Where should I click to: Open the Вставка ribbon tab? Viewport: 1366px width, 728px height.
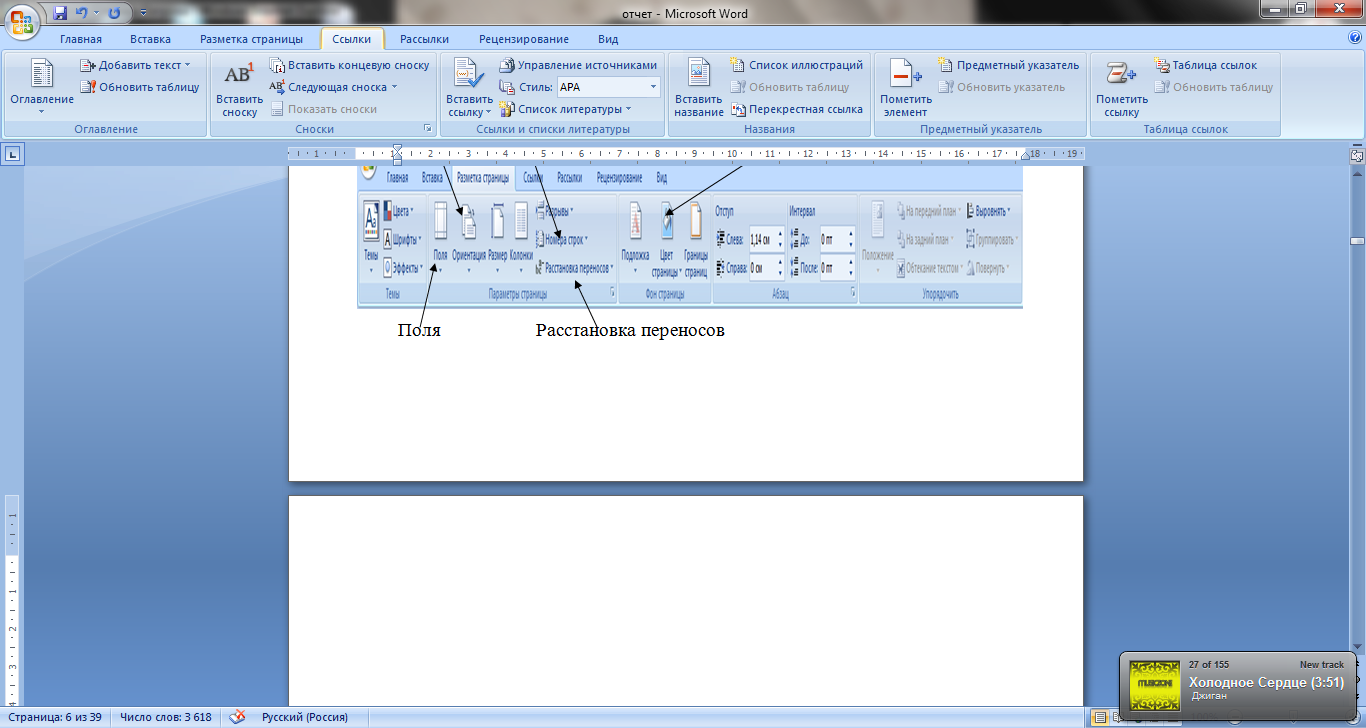150,39
